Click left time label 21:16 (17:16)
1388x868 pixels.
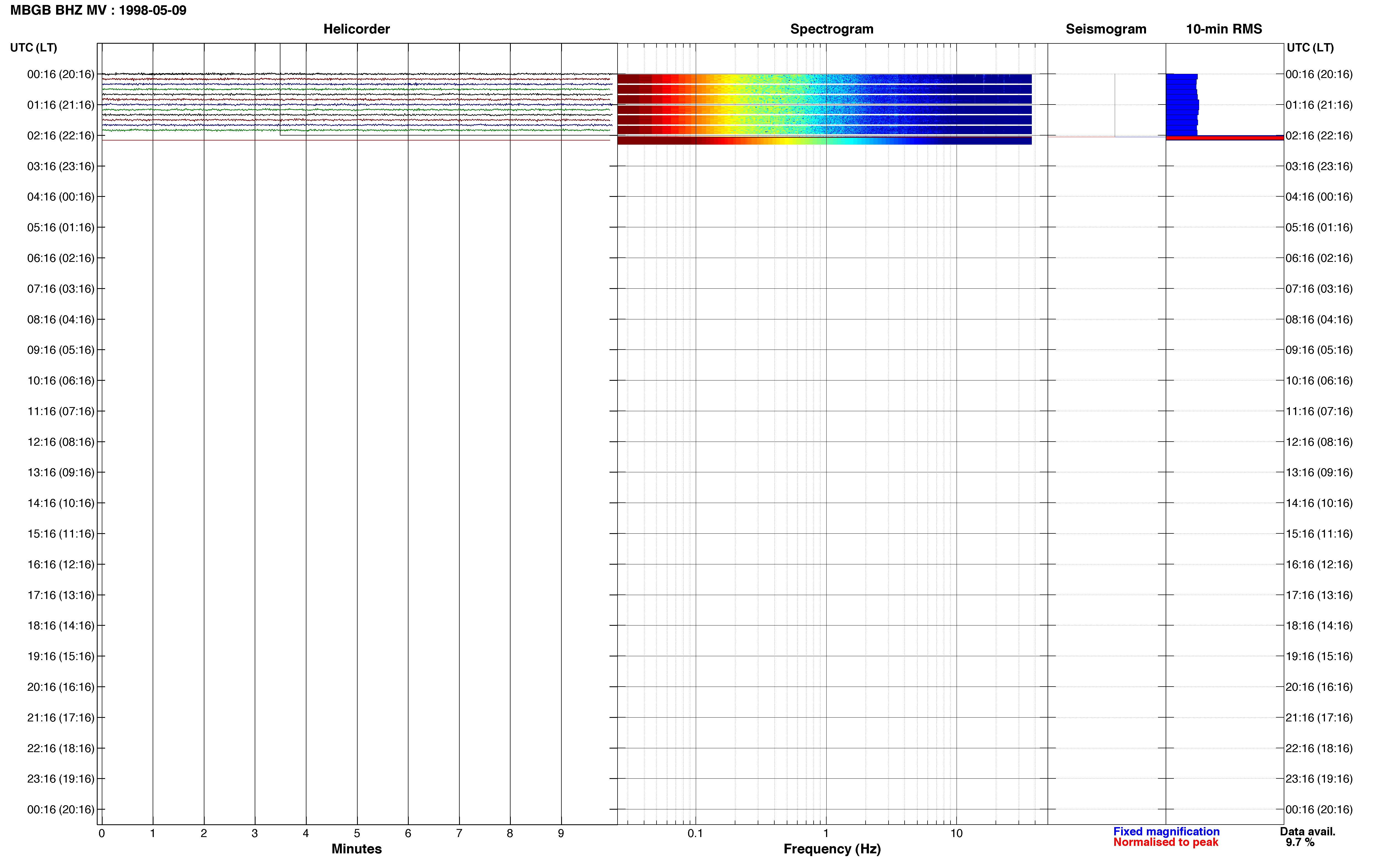coord(60,718)
